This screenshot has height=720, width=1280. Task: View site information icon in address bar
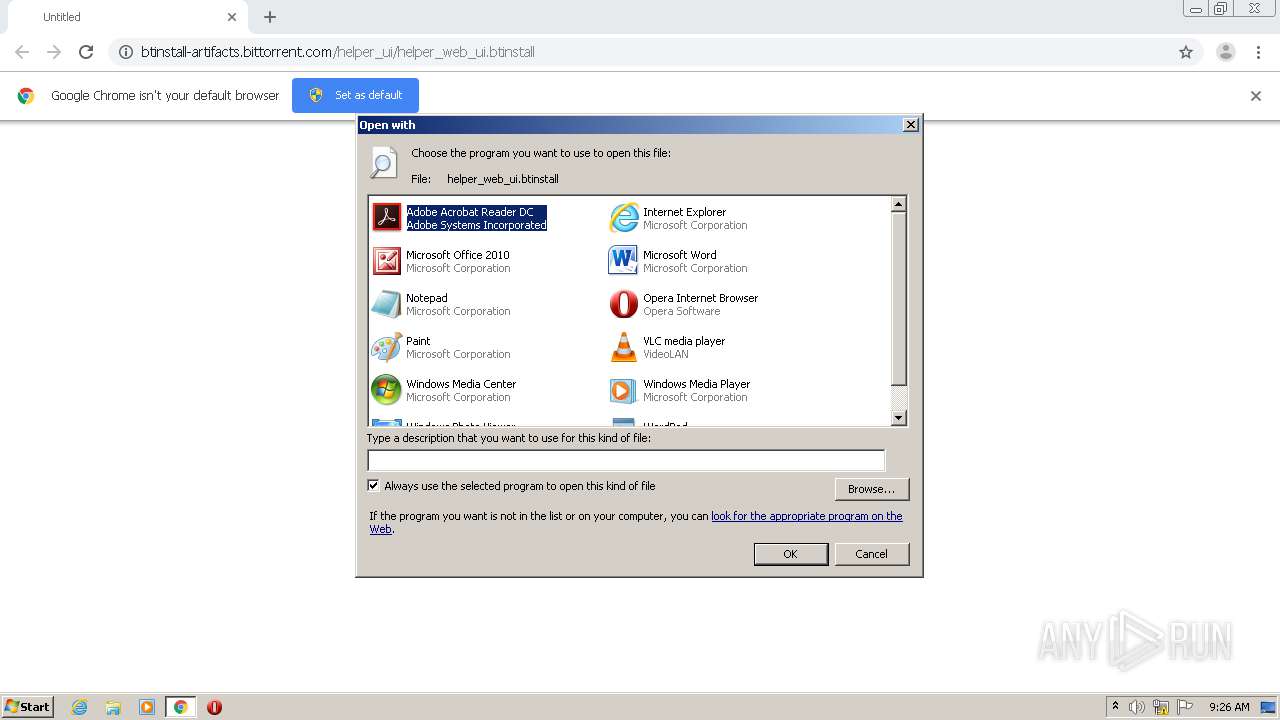(x=126, y=52)
